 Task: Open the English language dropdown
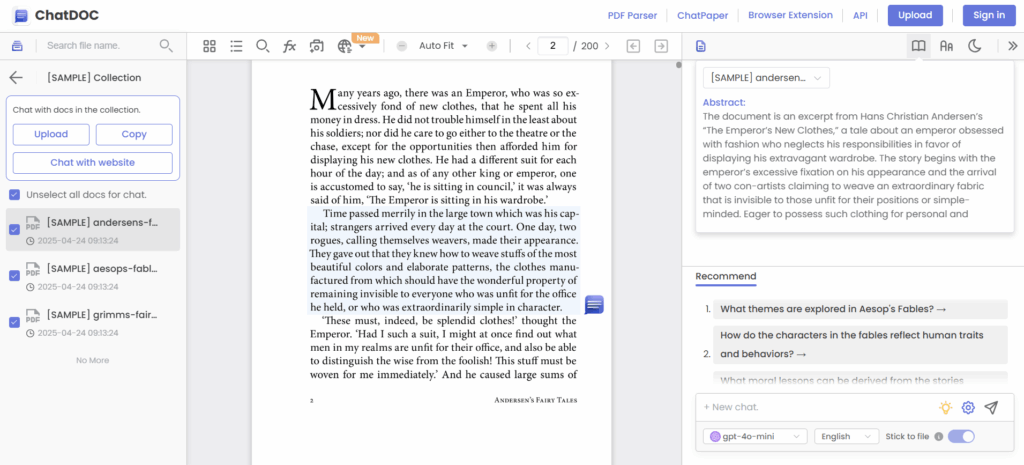(846, 436)
